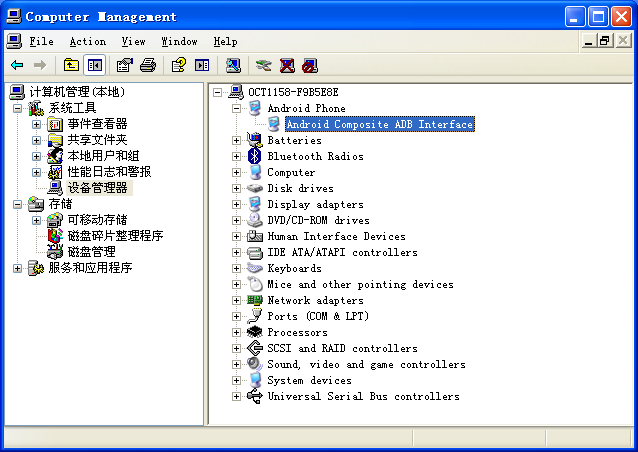
Task: Click the Help toolbar icon
Action: 178,65
